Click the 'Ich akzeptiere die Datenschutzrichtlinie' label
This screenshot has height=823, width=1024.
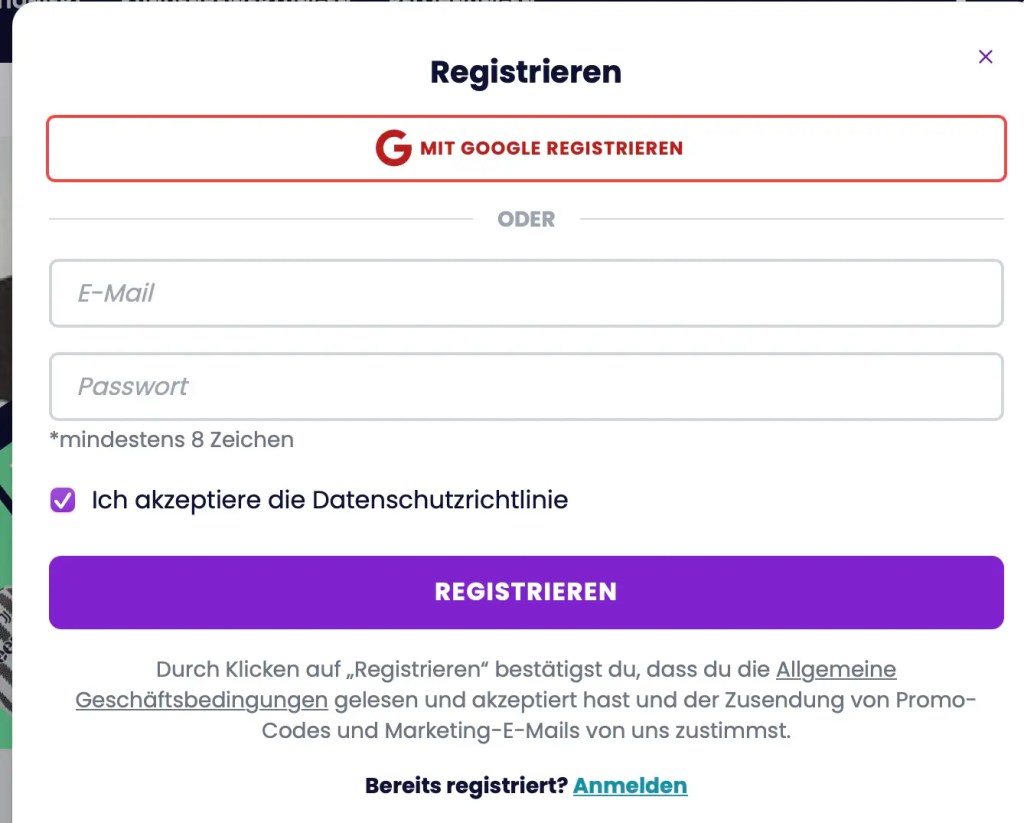coord(329,500)
